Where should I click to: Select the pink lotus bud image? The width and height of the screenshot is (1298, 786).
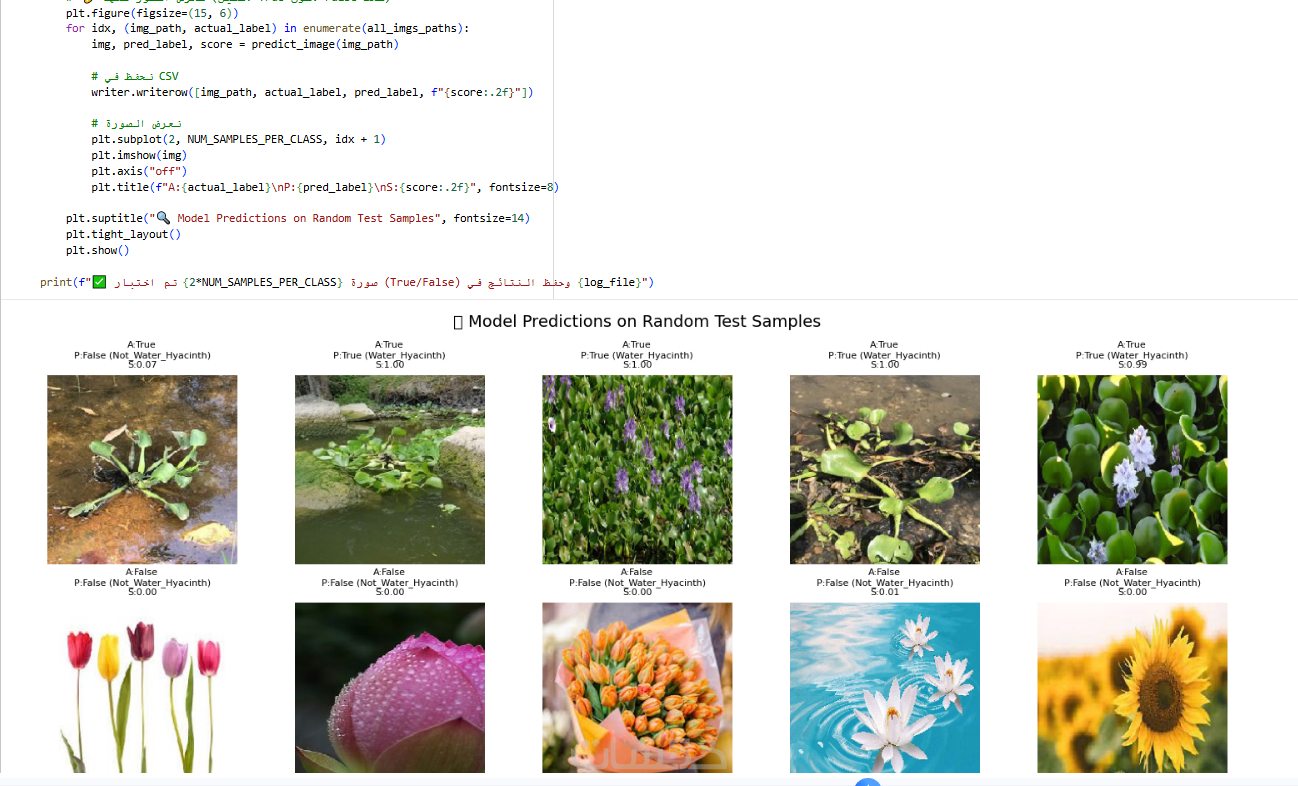pos(390,687)
